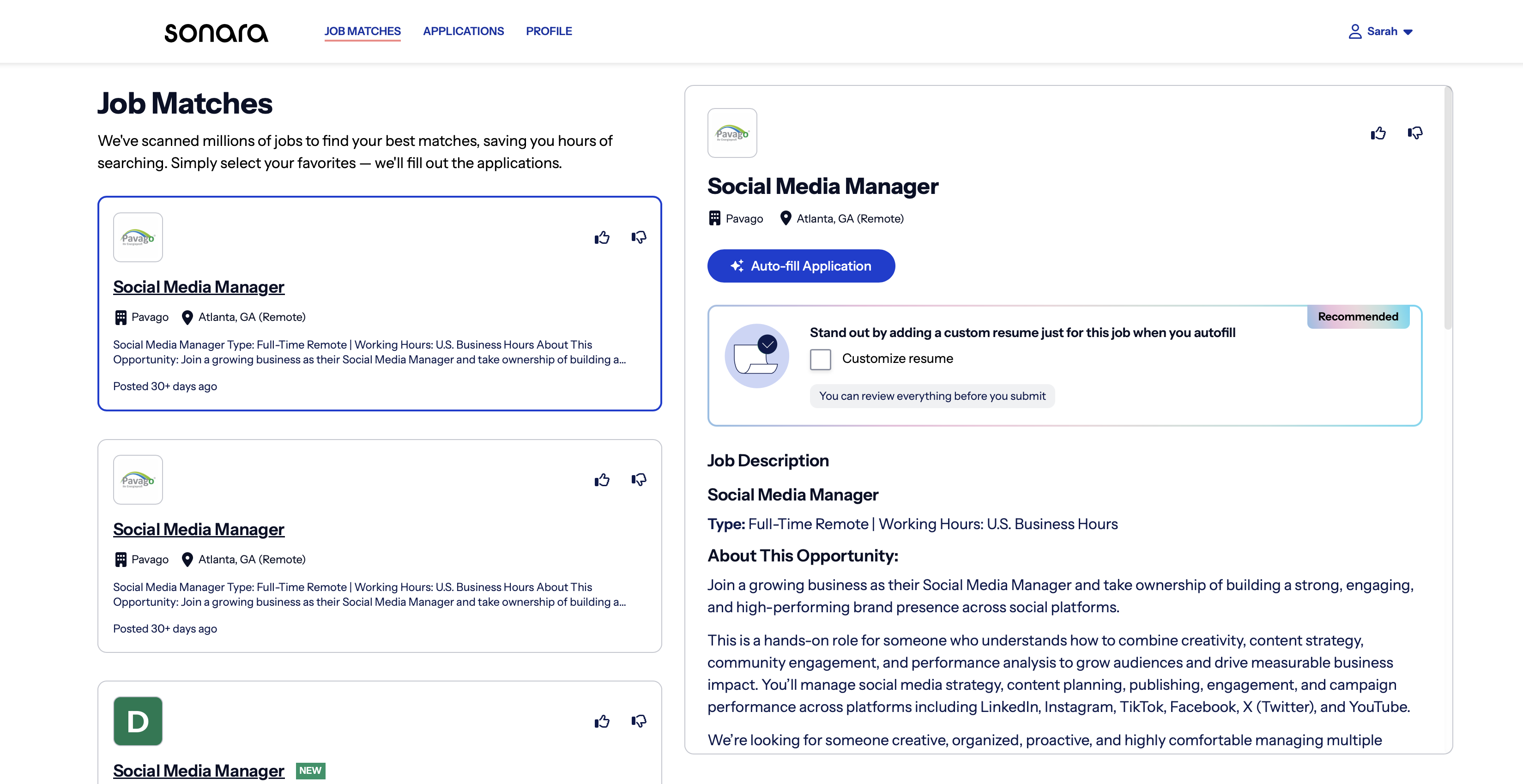Viewport: 1523px width, 784px height.
Task: Click the Pavago logo on the selected card
Action: pyautogui.click(x=138, y=237)
